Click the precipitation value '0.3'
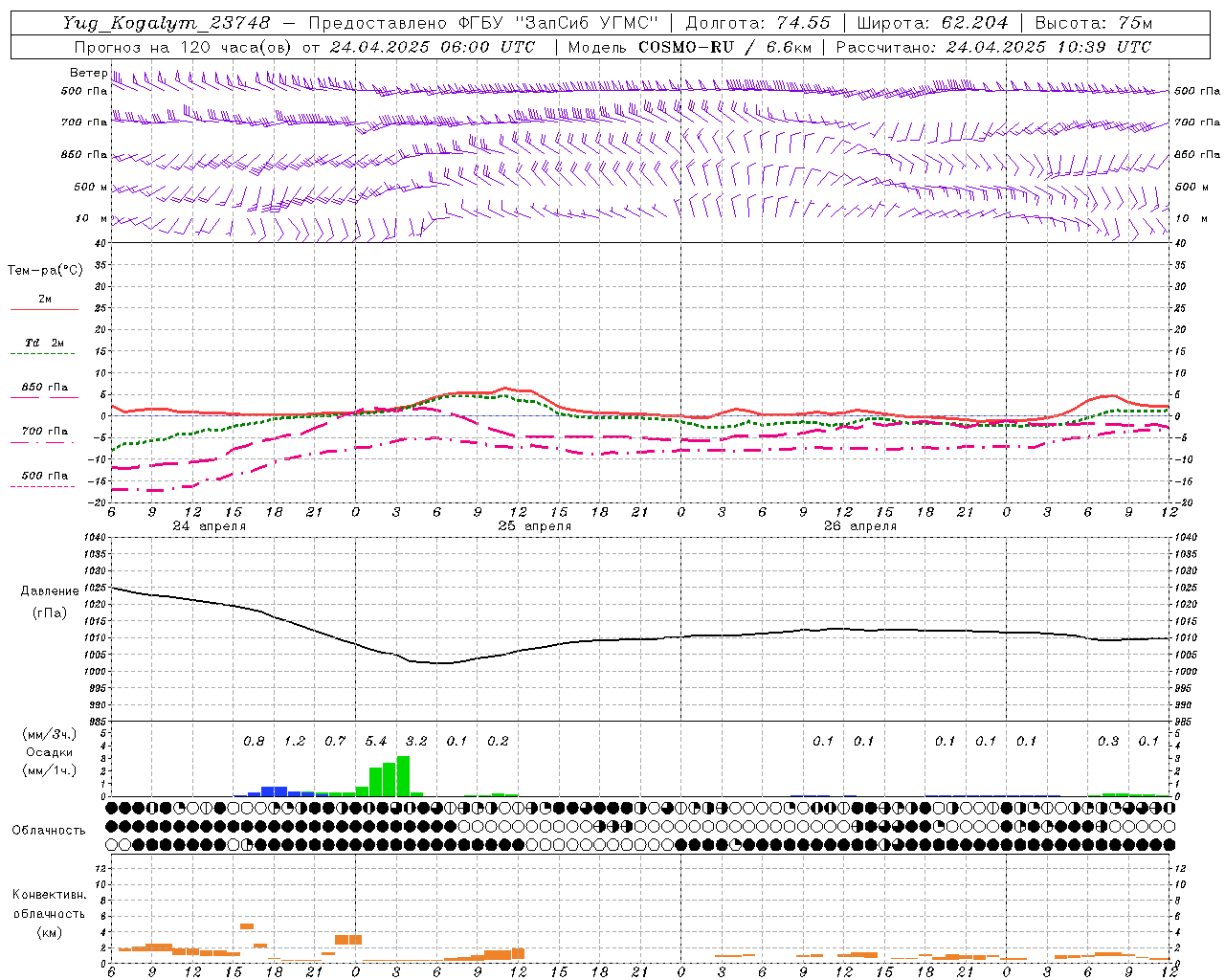The width and height of the screenshot is (1225, 980). (1108, 742)
